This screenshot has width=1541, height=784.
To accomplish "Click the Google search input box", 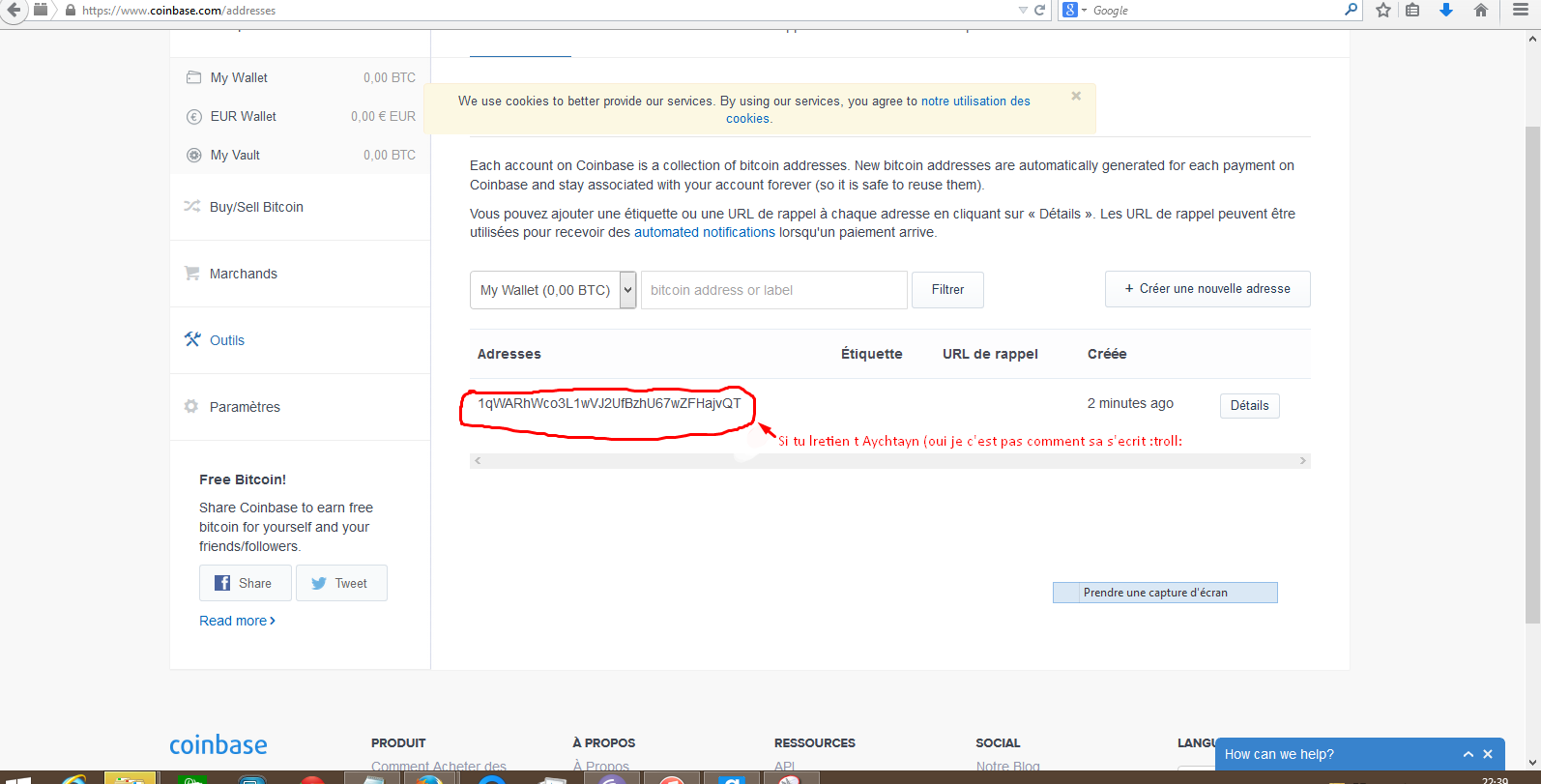I will tap(1216, 11).
